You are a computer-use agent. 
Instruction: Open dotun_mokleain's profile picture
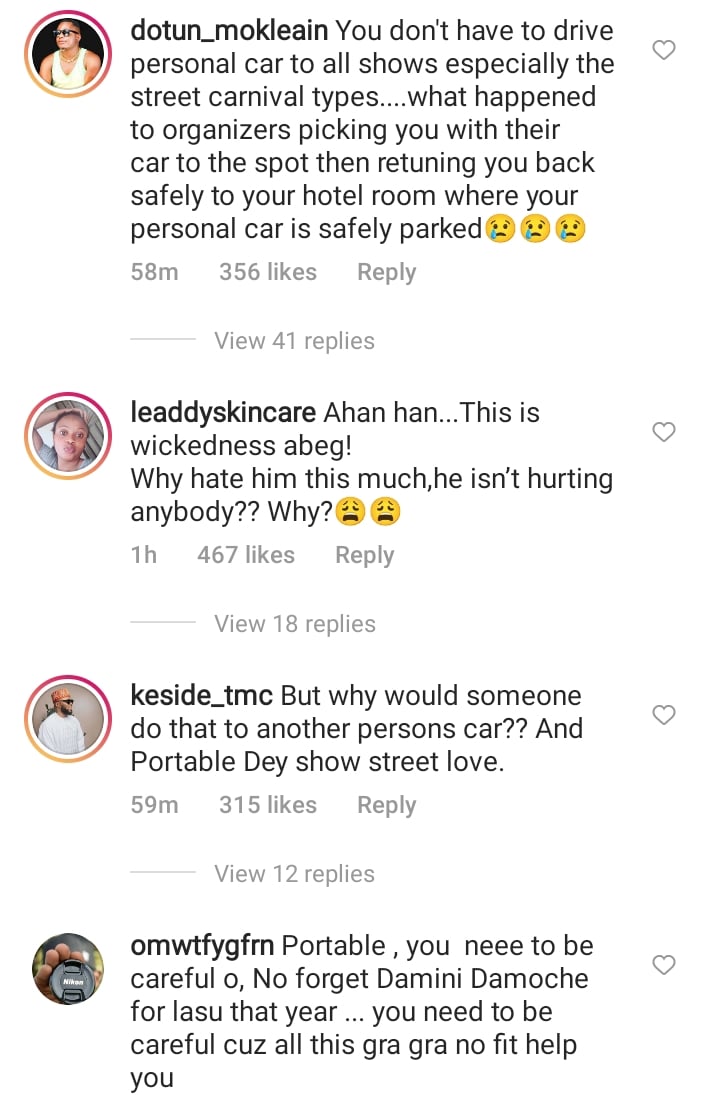69,56
